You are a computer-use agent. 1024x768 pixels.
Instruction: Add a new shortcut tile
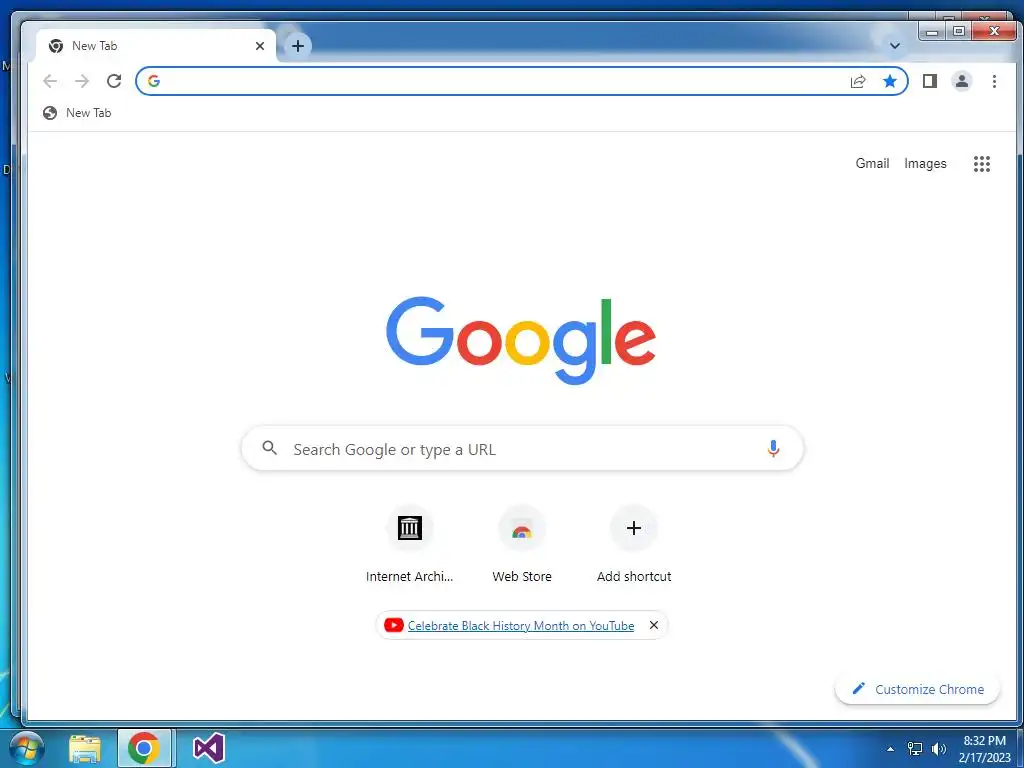pyautogui.click(x=633, y=544)
